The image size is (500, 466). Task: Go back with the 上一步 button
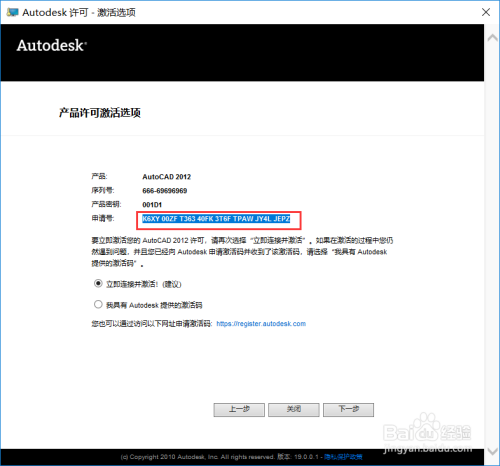coord(239,409)
